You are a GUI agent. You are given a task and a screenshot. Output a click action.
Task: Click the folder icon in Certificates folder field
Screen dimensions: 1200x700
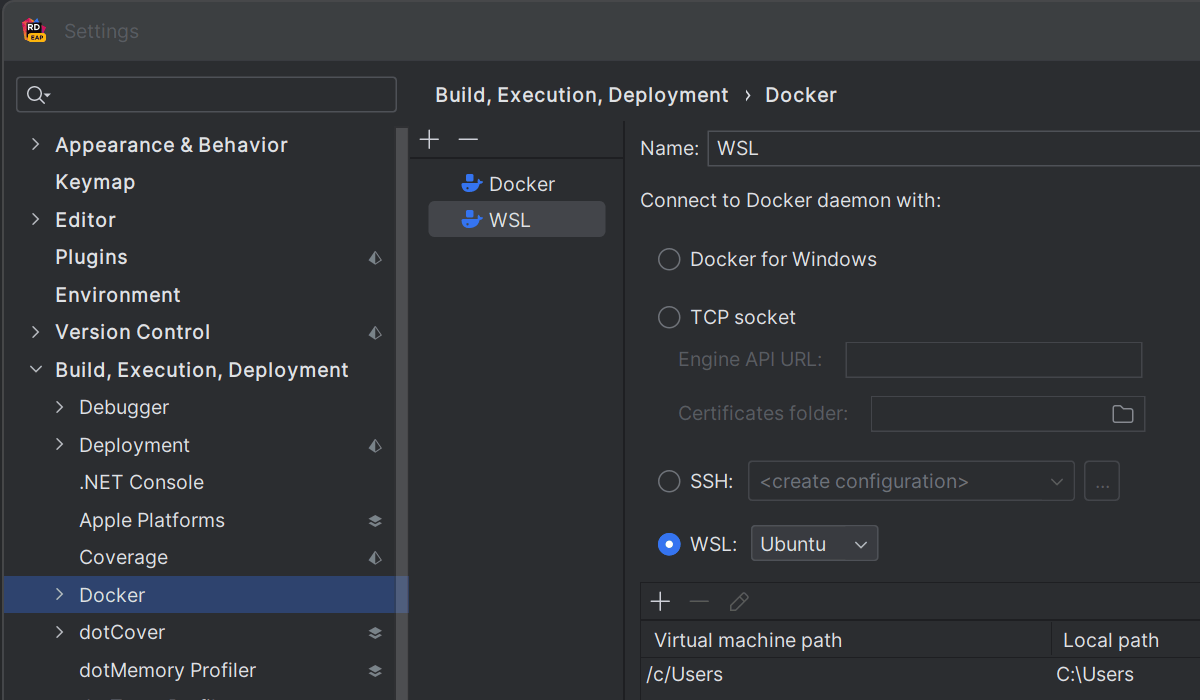pos(1122,414)
